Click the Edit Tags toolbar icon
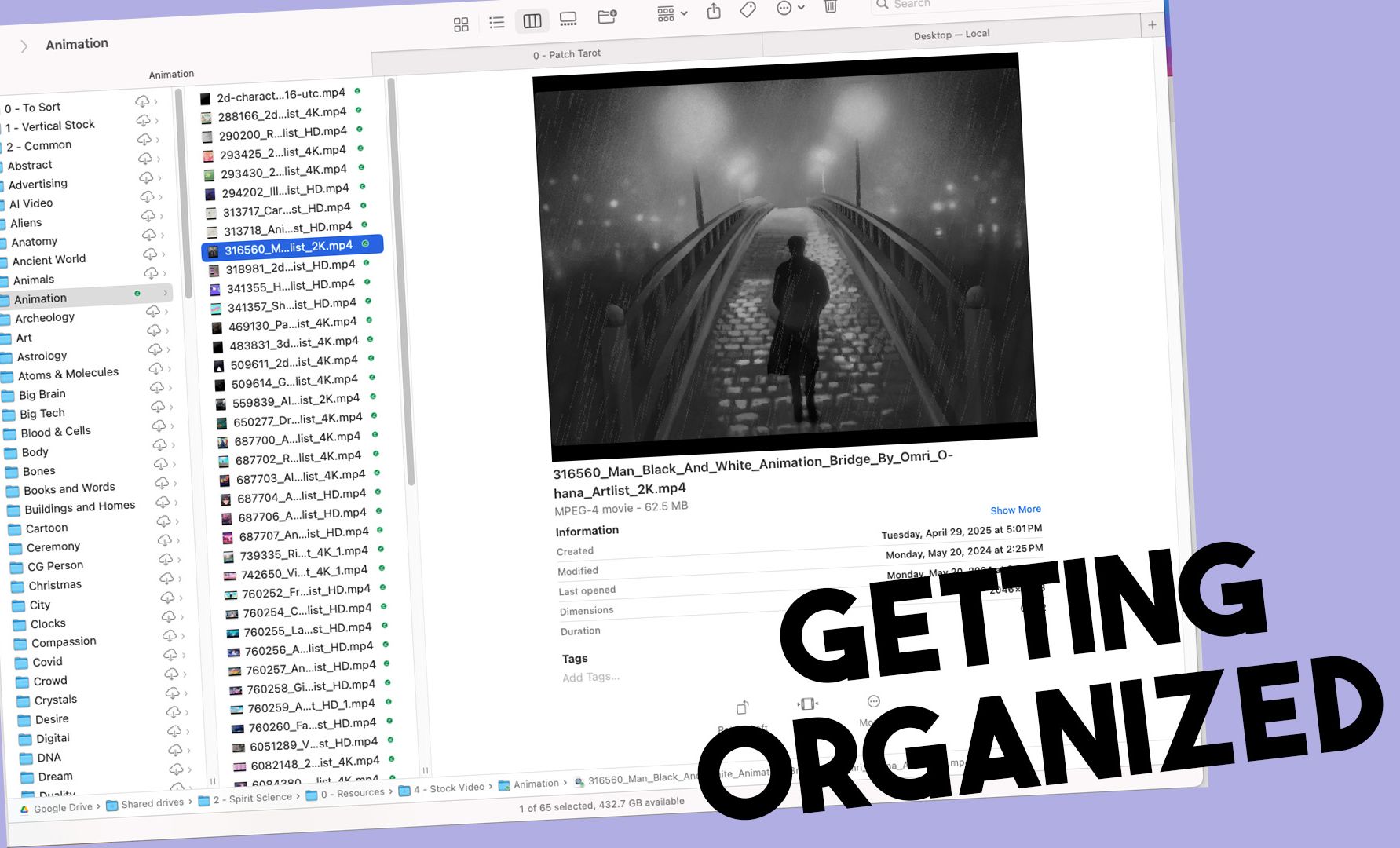Viewport: 1400px width, 848px height. pyautogui.click(x=748, y=9)
